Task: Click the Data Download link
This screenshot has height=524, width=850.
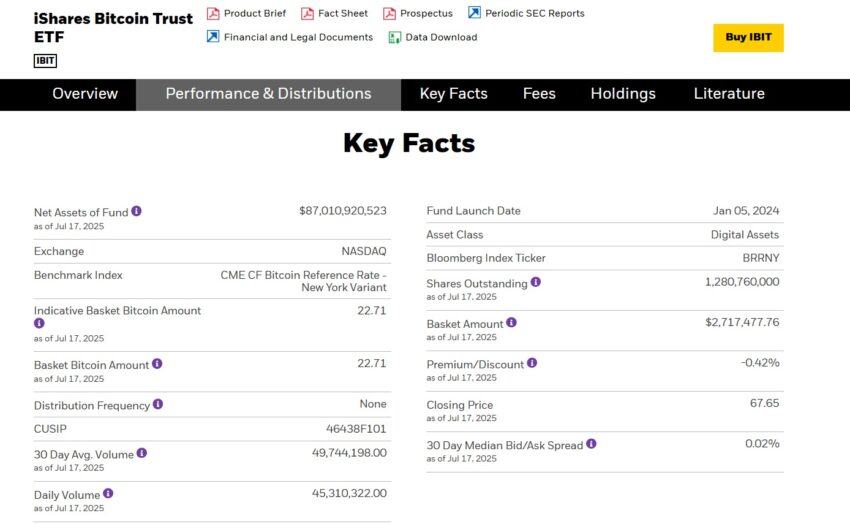Action: 441,37
